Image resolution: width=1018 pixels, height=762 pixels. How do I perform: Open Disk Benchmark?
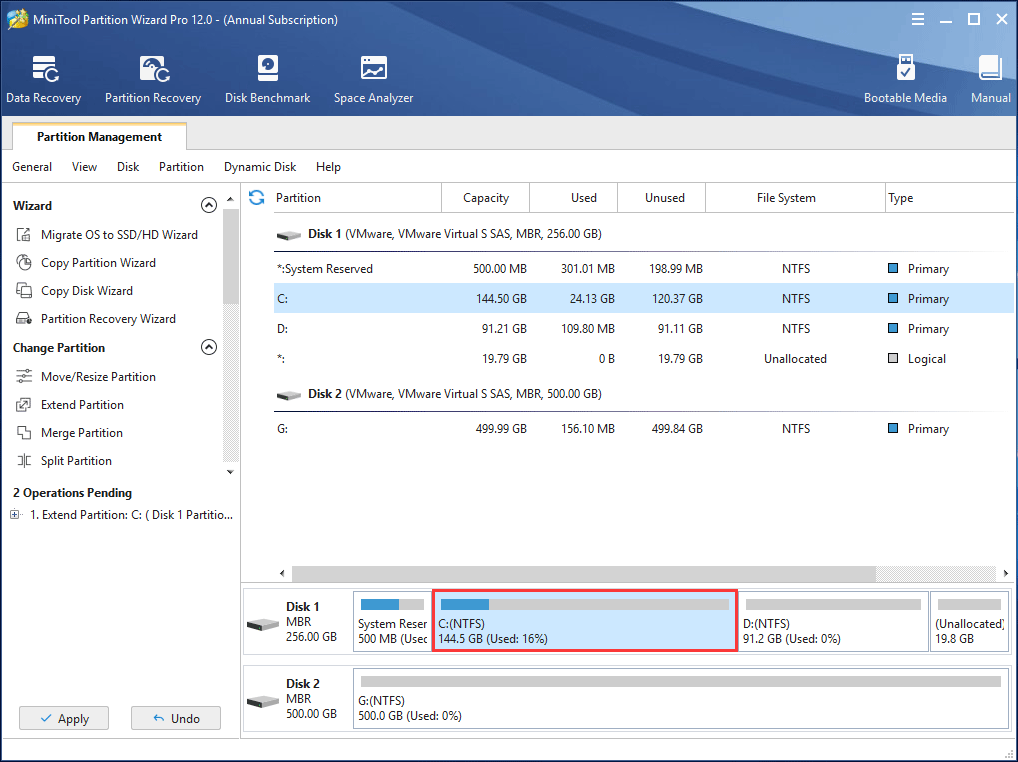coord(267,78)
